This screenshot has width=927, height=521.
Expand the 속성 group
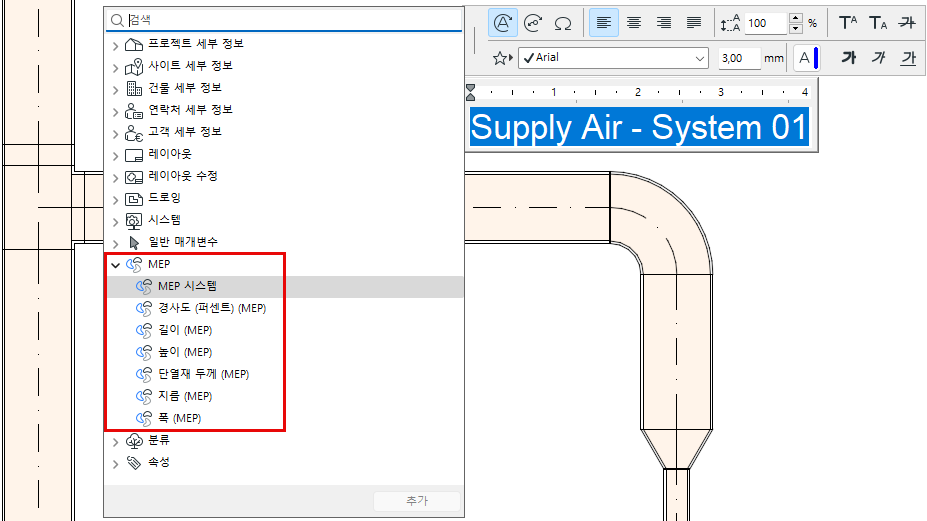click(115, 463)
